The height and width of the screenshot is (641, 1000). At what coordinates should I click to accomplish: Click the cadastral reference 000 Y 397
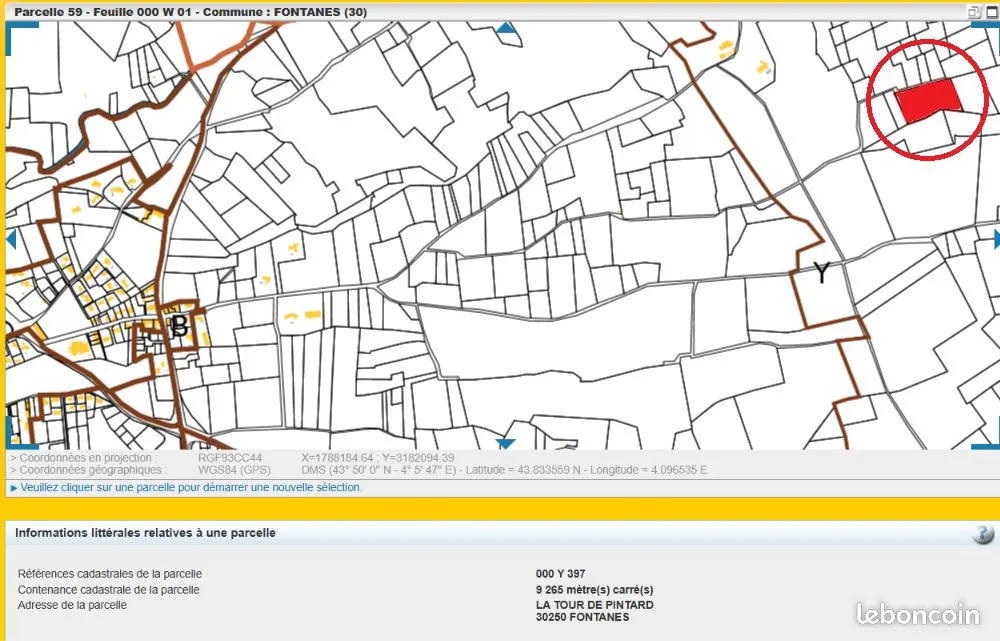tap(561, 573)
